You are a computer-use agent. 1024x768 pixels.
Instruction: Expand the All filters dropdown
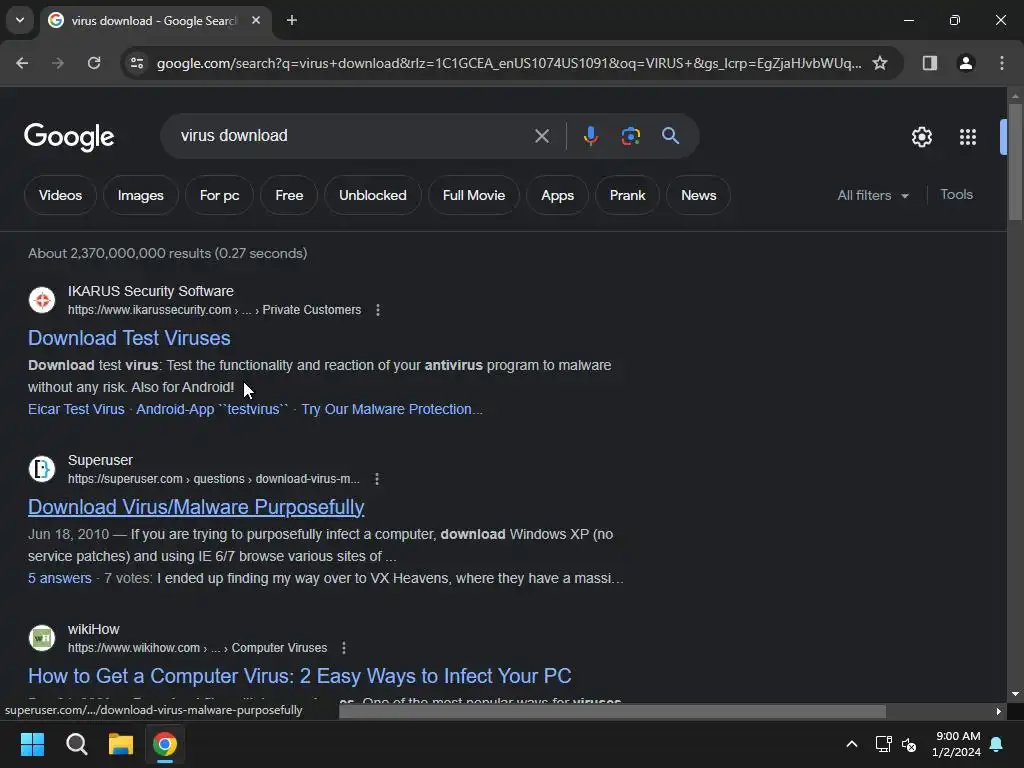click(873, 195)
